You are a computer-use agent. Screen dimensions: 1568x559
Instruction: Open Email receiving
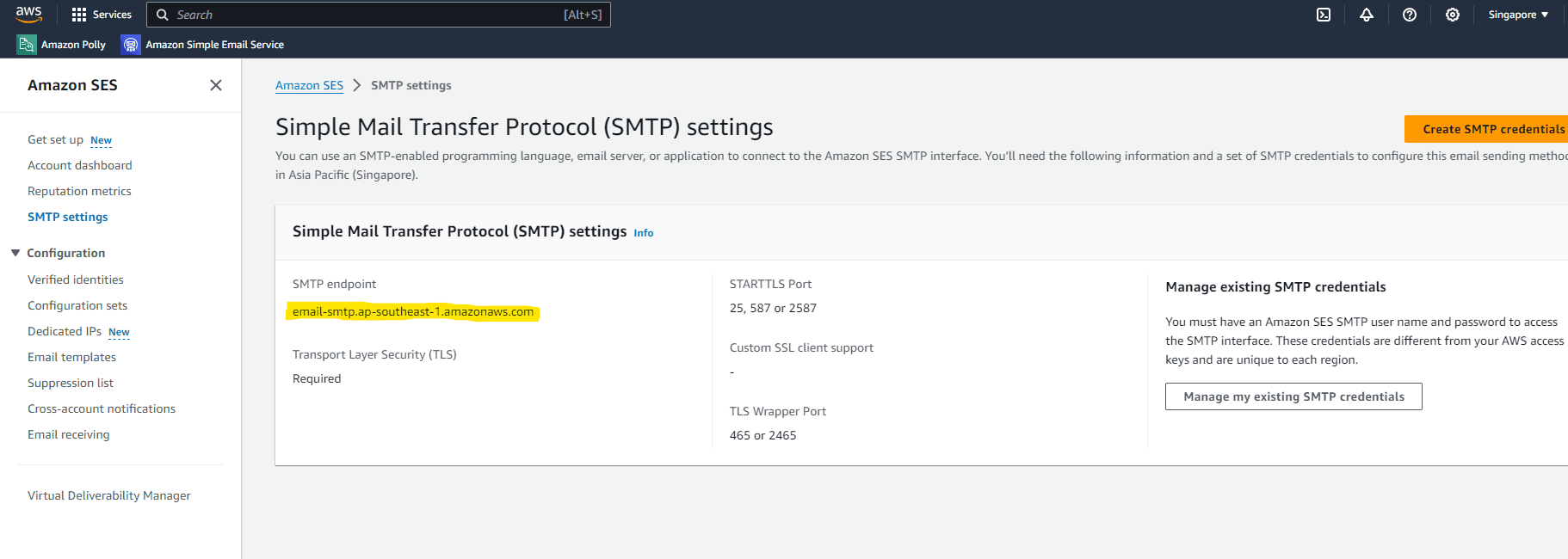[69, 434]
